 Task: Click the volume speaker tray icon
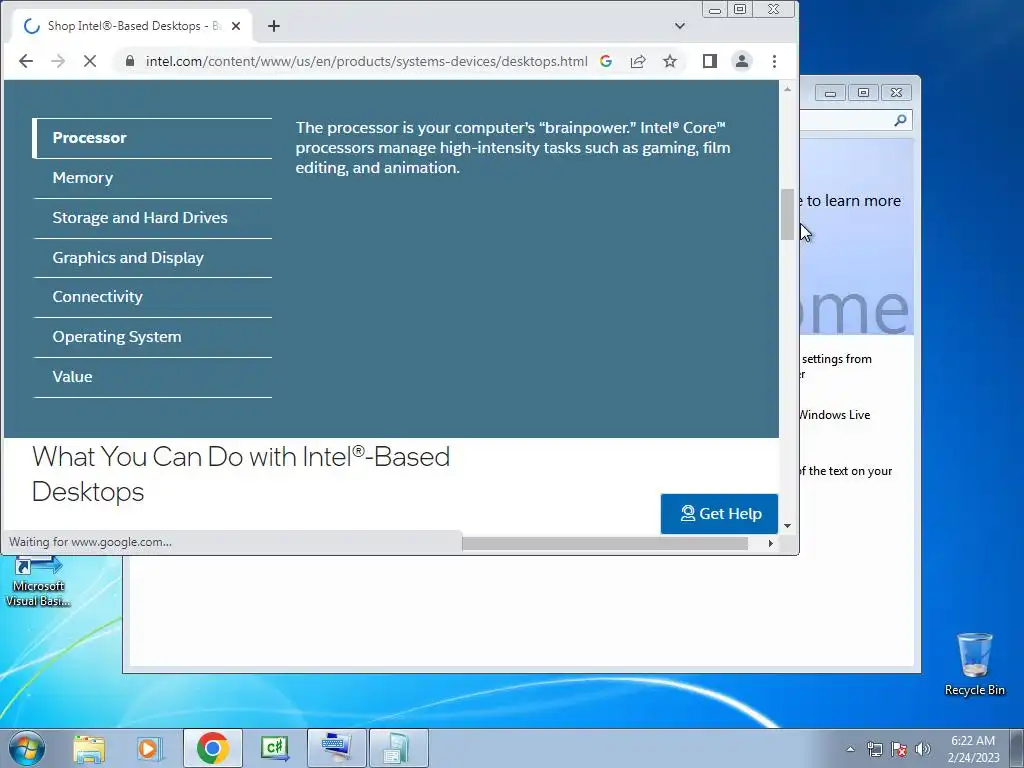coord(923,749)
